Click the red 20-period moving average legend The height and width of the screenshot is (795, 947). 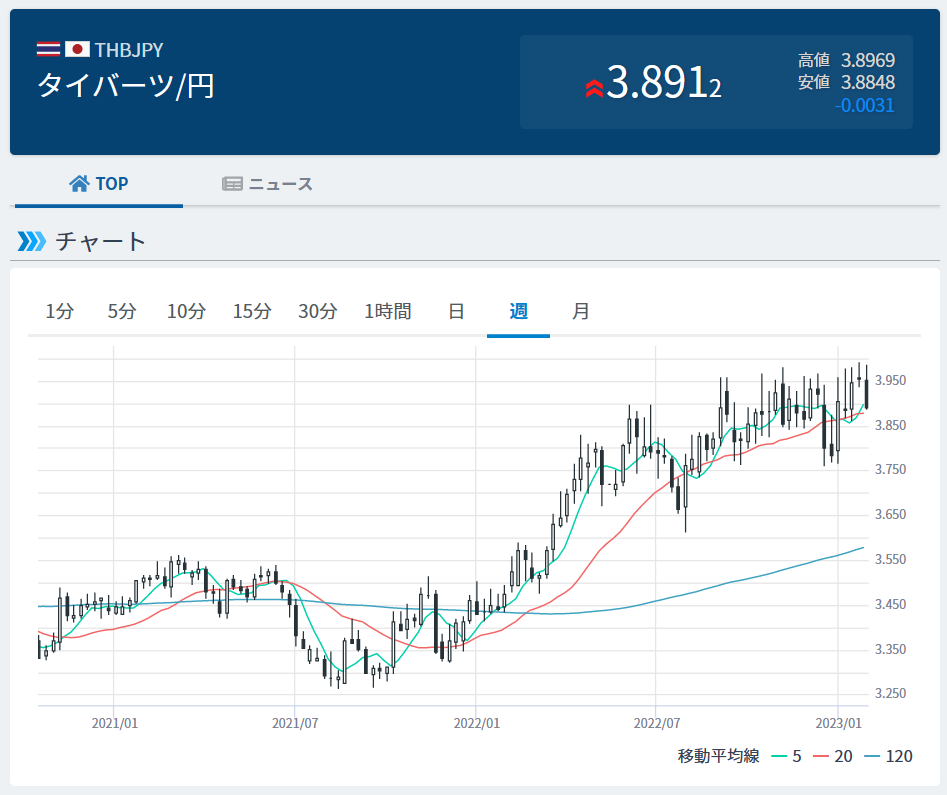832,756
